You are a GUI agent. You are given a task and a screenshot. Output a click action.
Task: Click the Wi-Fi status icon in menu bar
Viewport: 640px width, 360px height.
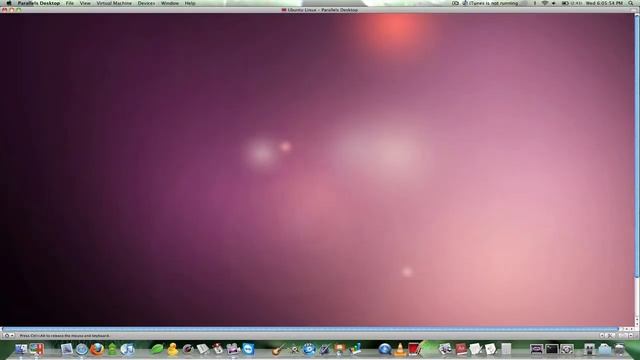[544, 3]
